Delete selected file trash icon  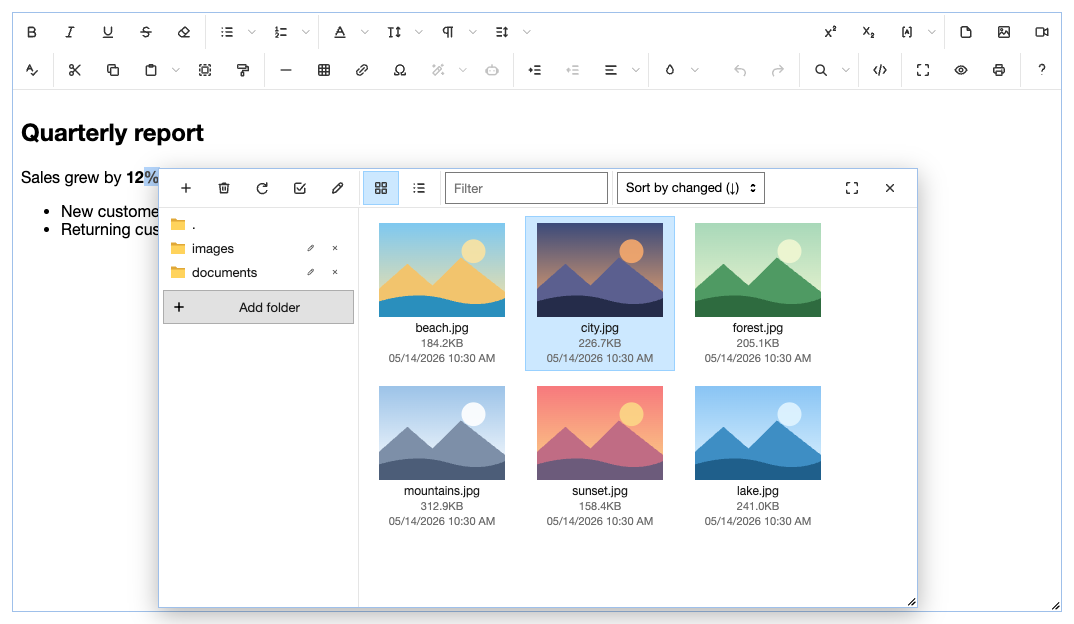[224, 188]
